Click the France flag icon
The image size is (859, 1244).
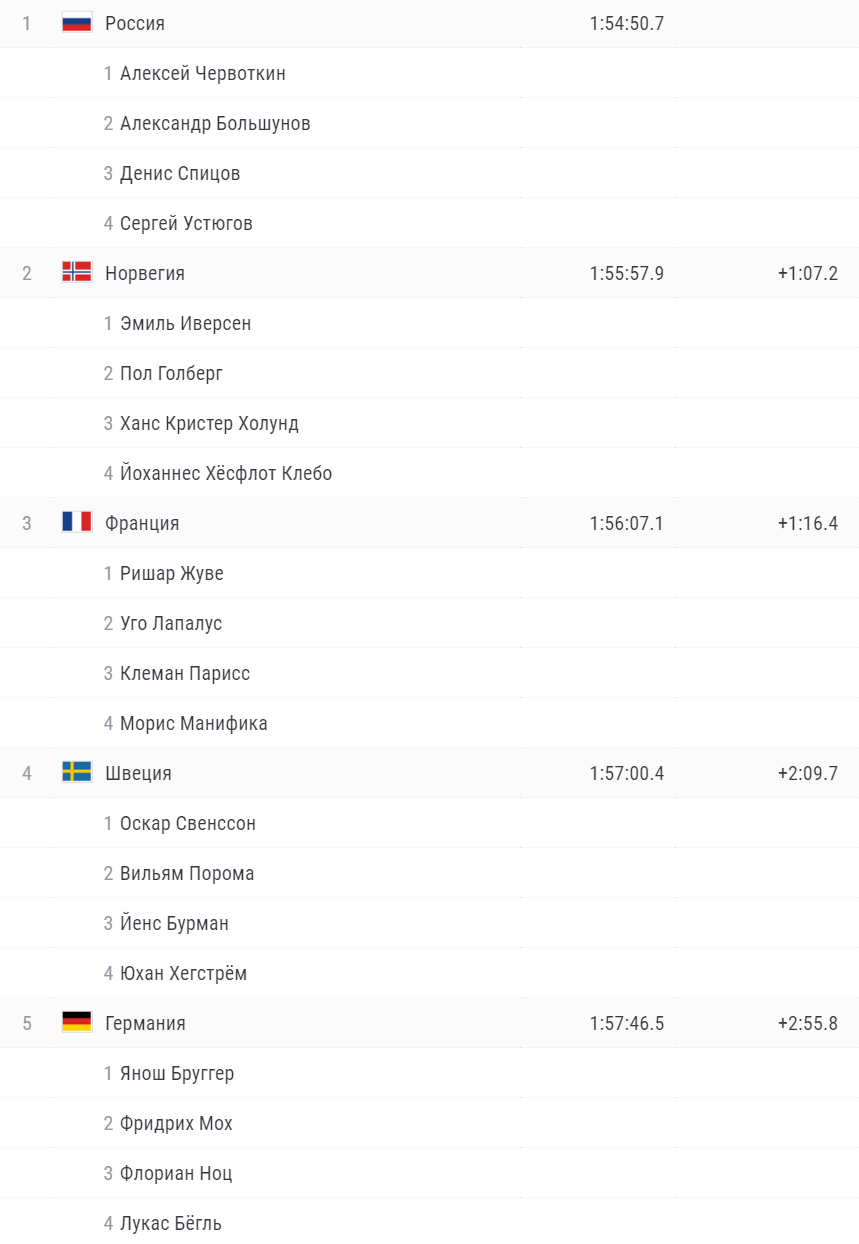77,522
